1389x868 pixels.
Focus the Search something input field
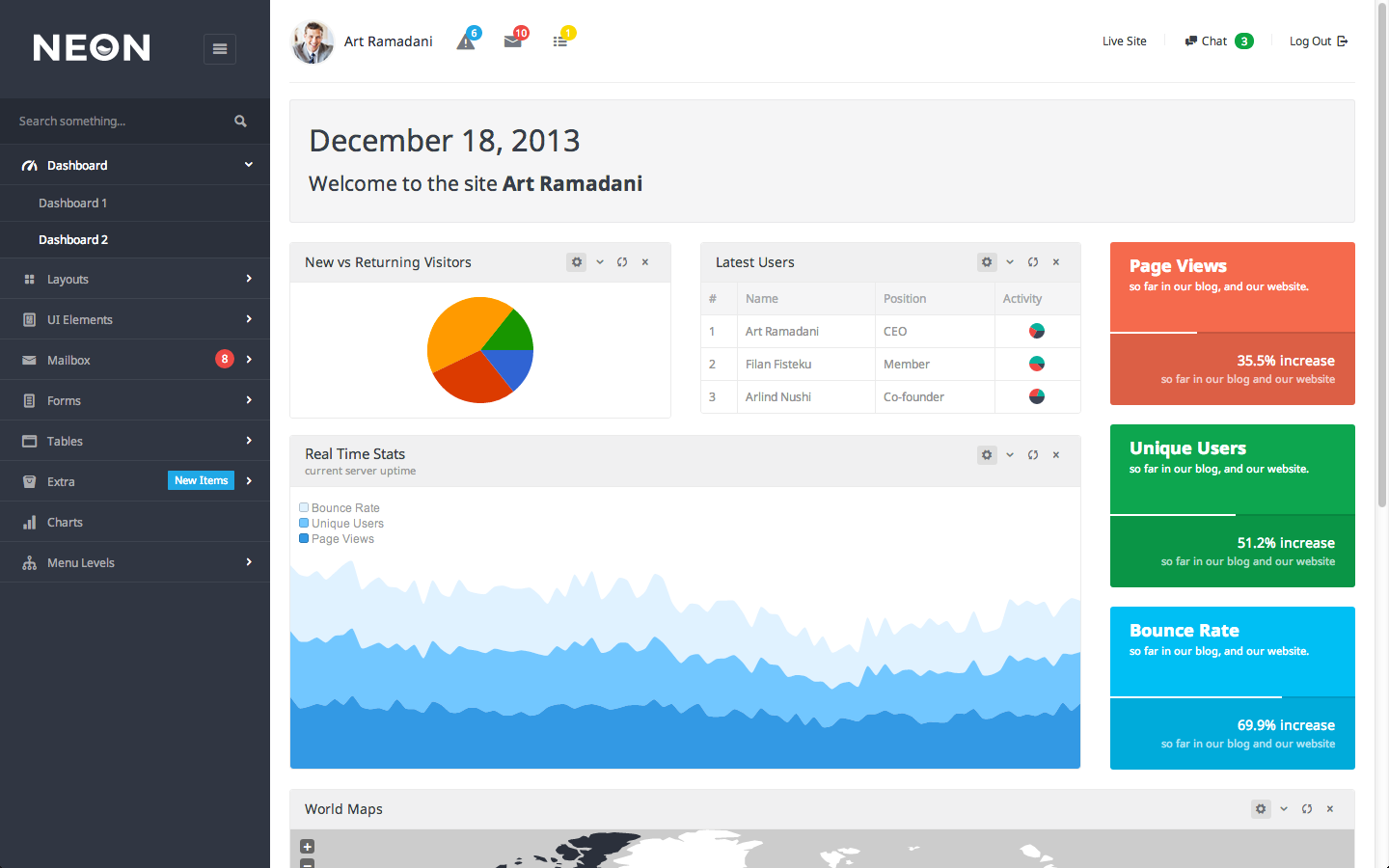click(121, 122)
